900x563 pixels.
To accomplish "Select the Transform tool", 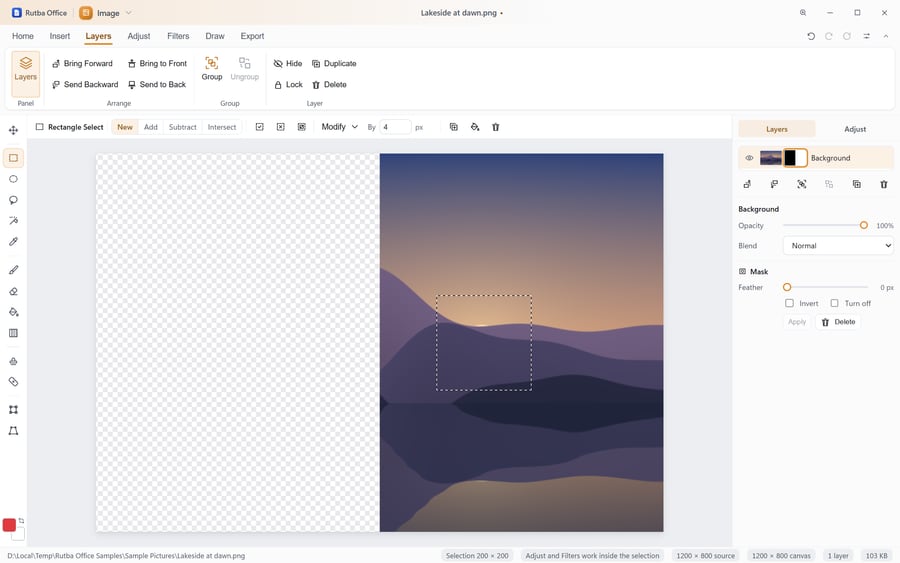I will coord(13,410).
